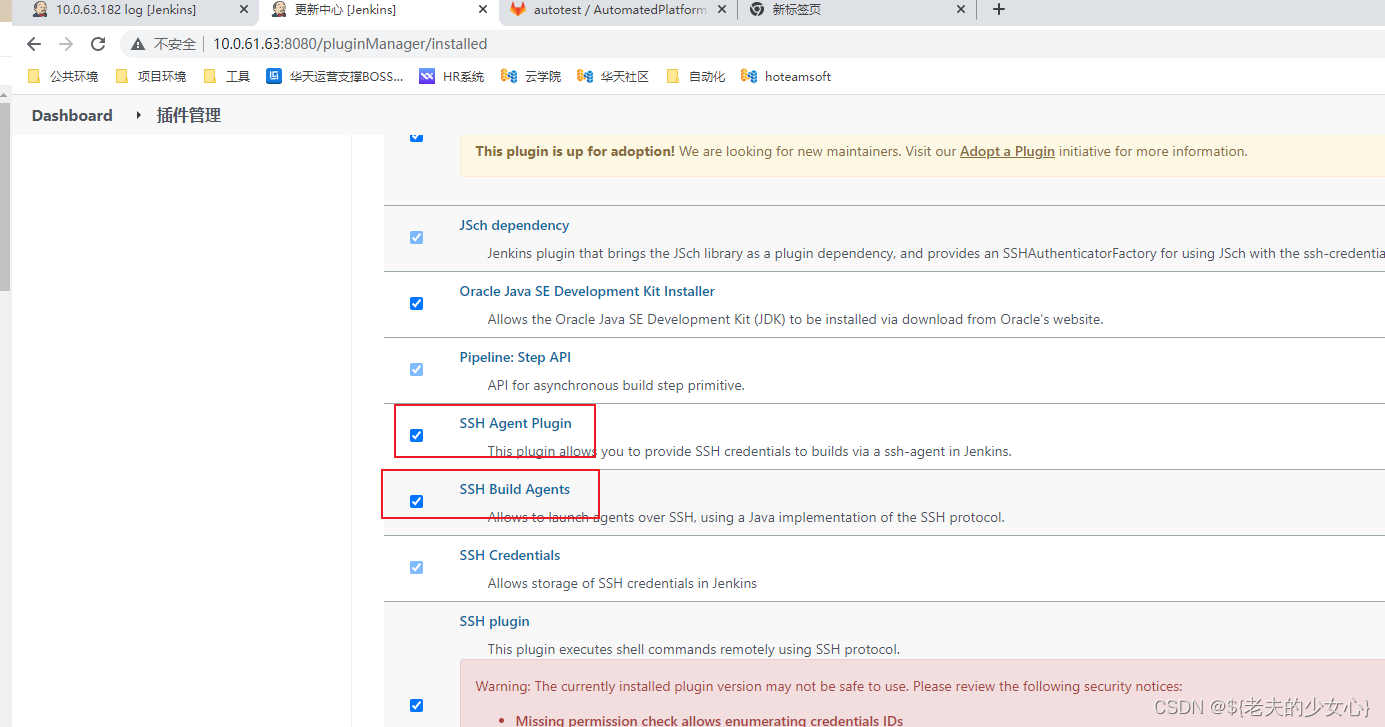Open the SSH plugin link
This screenshot has width=1385, height=727.
[x=494, y=622]
